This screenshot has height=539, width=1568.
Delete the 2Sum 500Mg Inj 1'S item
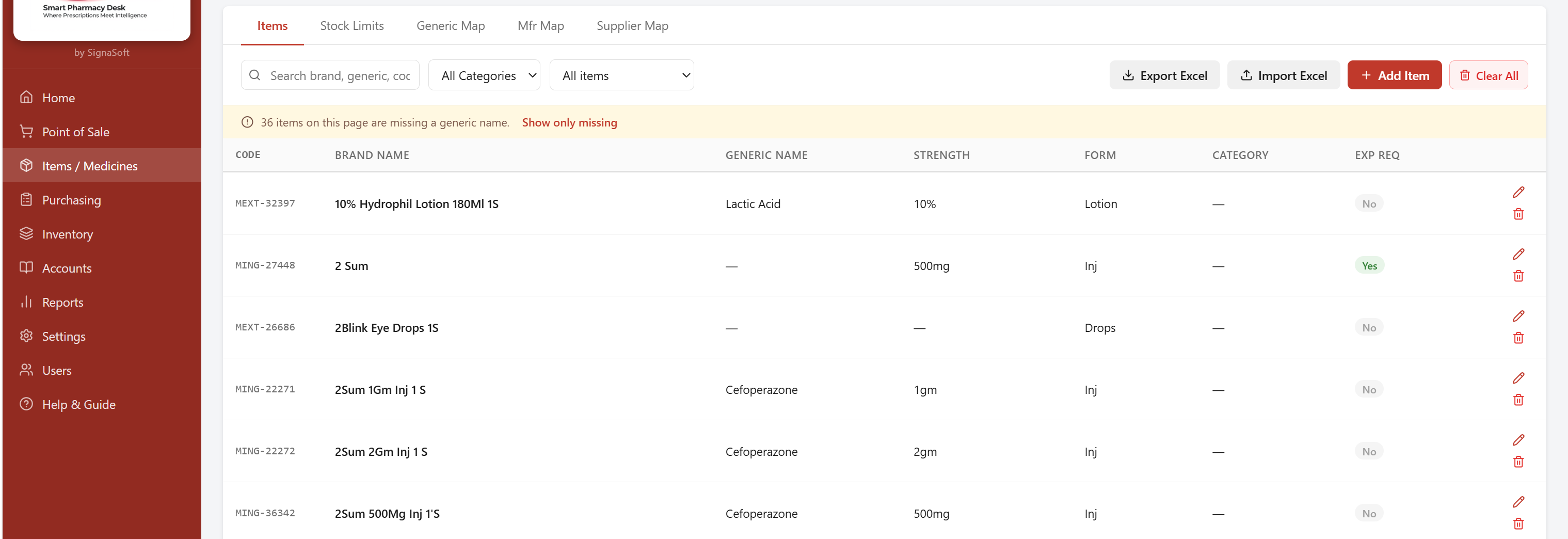point(1518,524)
